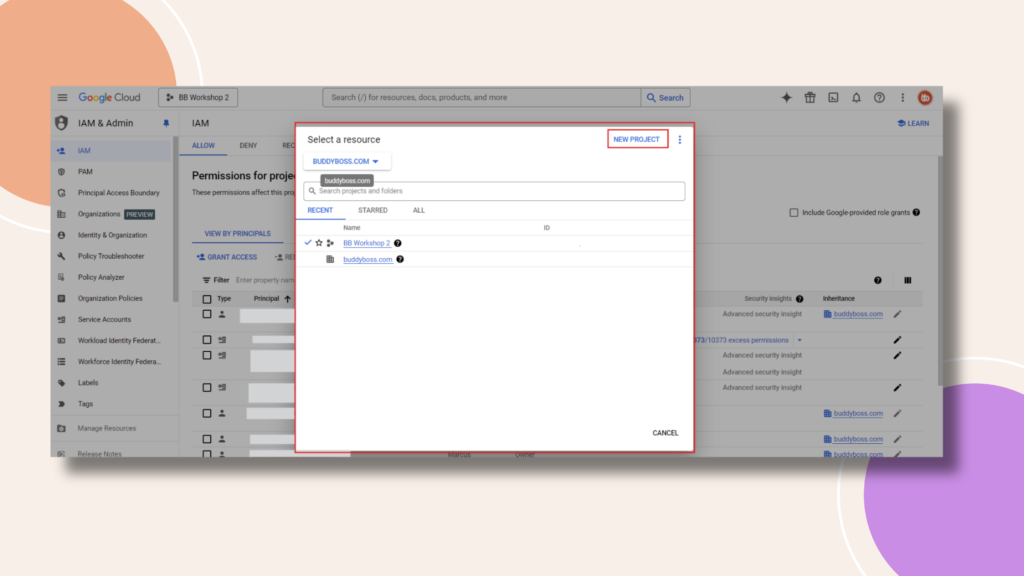Open the user account avatar

pos(925,97)
